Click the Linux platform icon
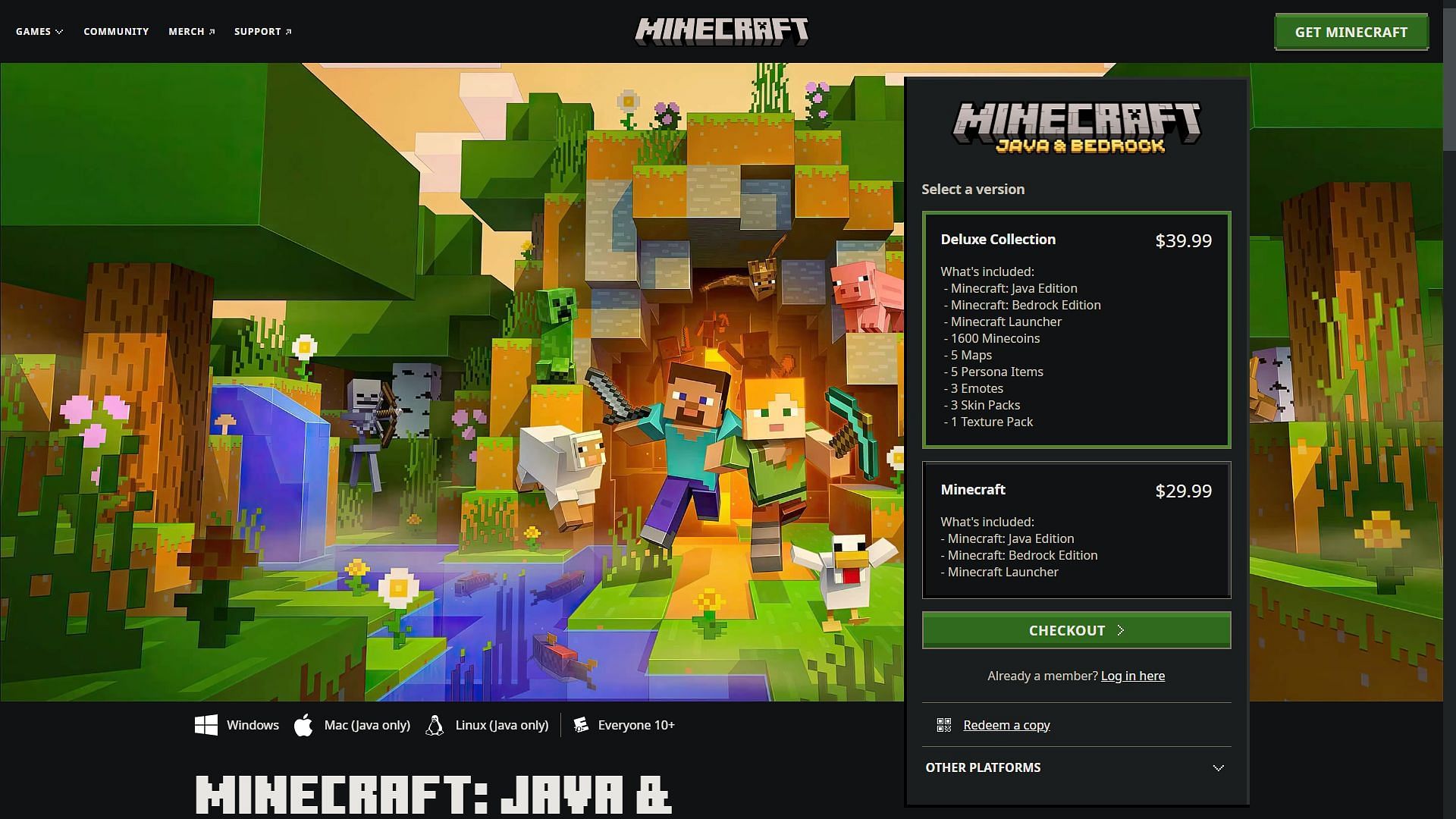The height and width of the screenshot is (819, 1456). point(435,725)
